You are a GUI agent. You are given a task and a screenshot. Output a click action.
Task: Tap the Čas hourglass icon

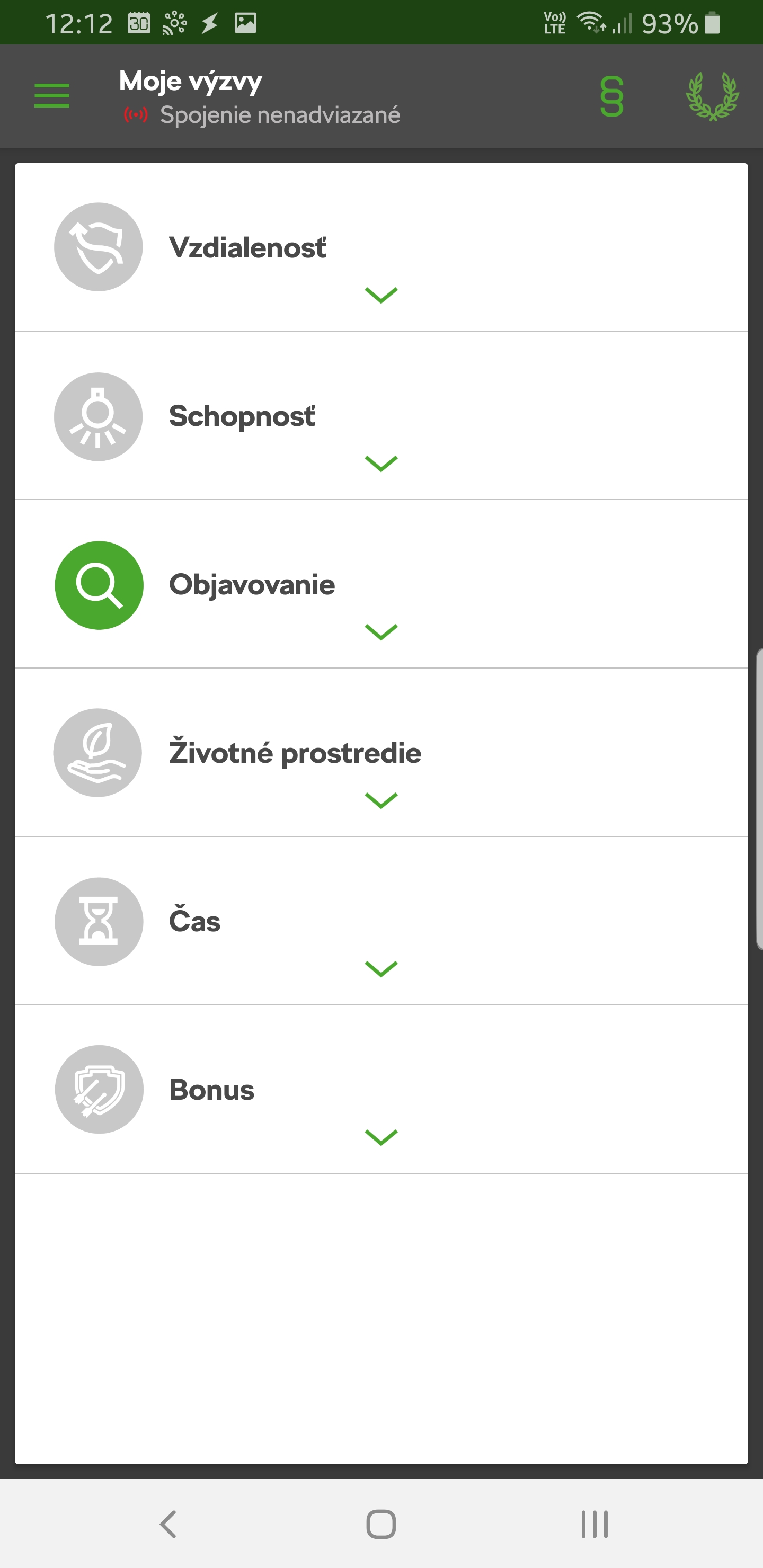tap(99, 922)
